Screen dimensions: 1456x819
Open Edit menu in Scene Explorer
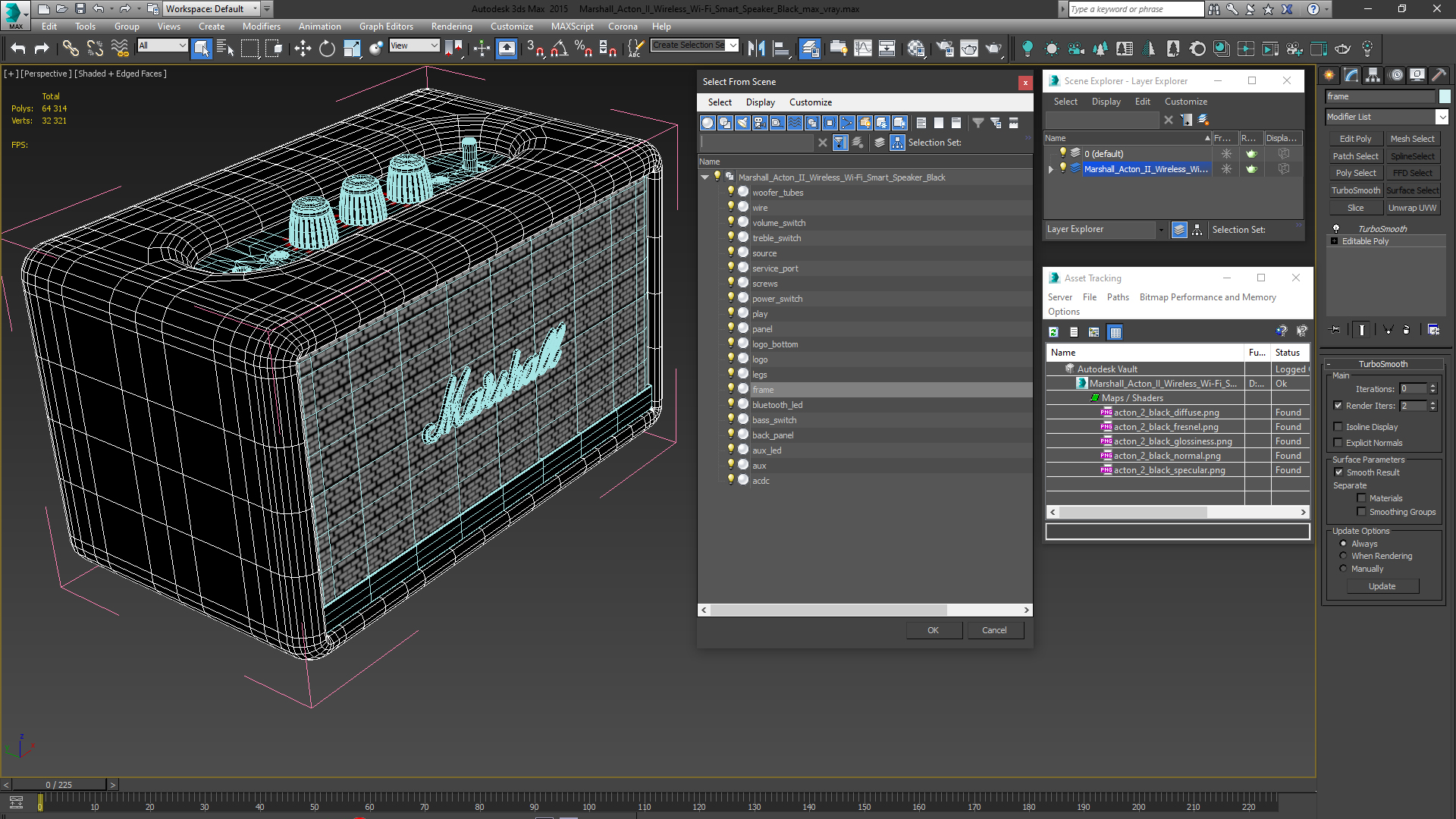click(1142, 102)
